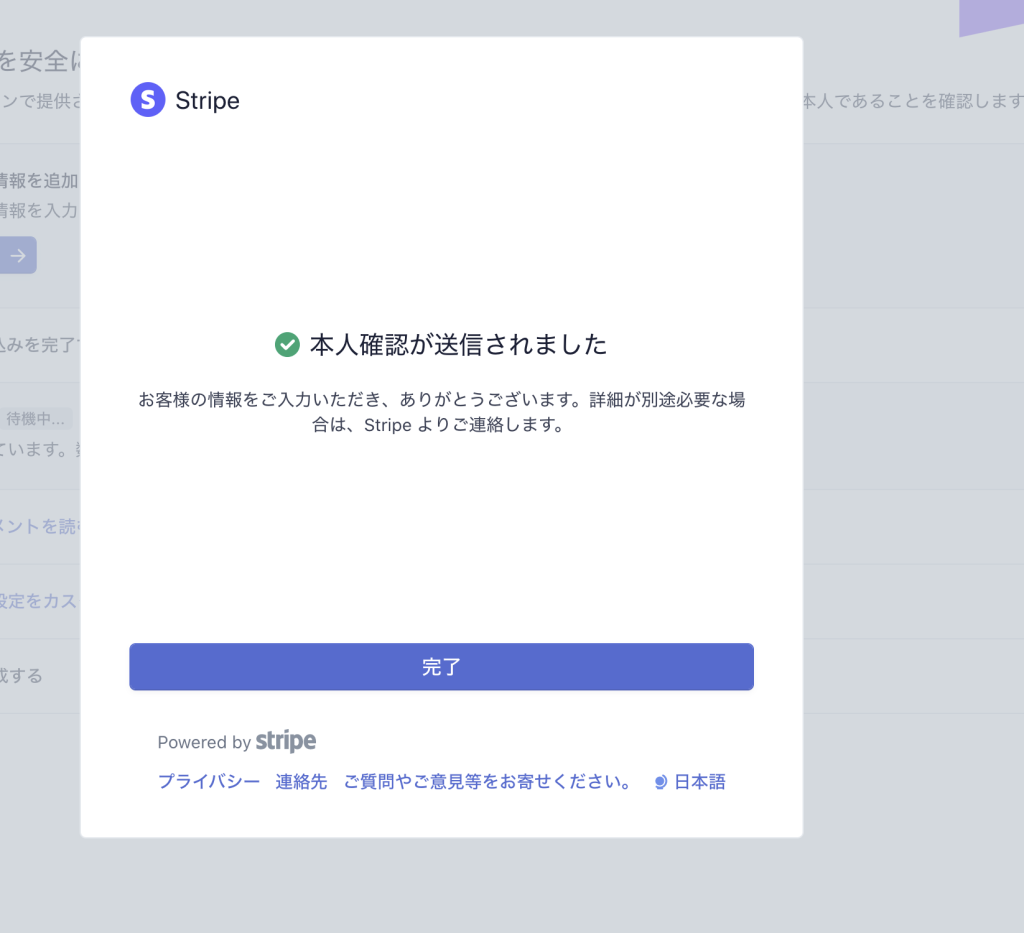Click the partially hidden メントを読 link

coord(39,527)
